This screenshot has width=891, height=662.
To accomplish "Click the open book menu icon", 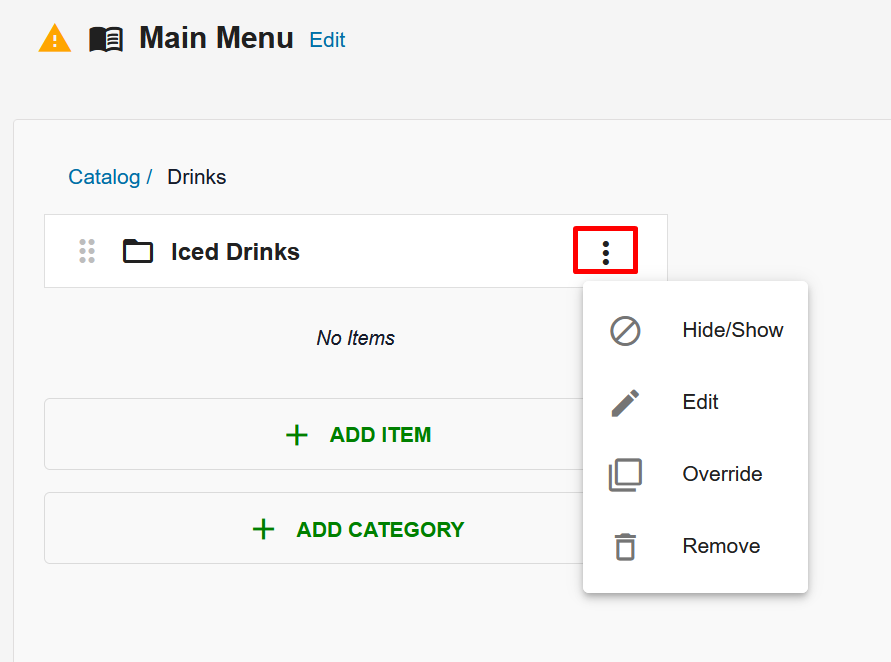I will (106, 40).
